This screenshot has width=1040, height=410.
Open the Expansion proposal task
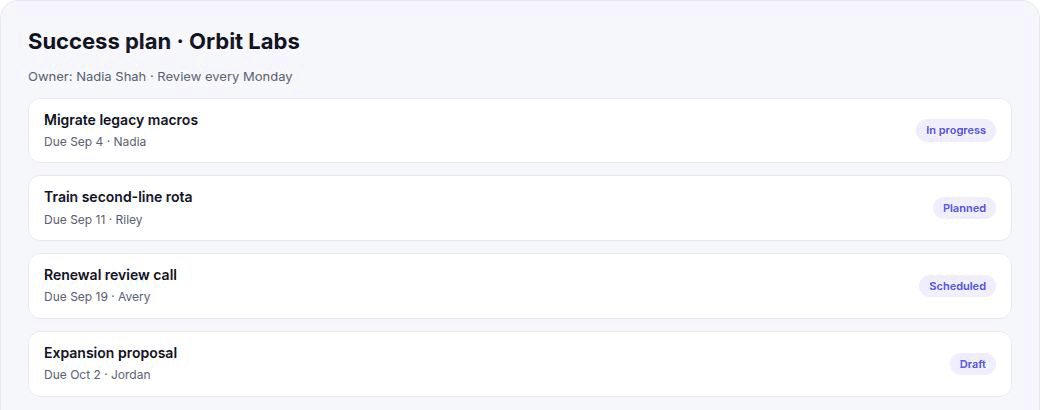110,353
